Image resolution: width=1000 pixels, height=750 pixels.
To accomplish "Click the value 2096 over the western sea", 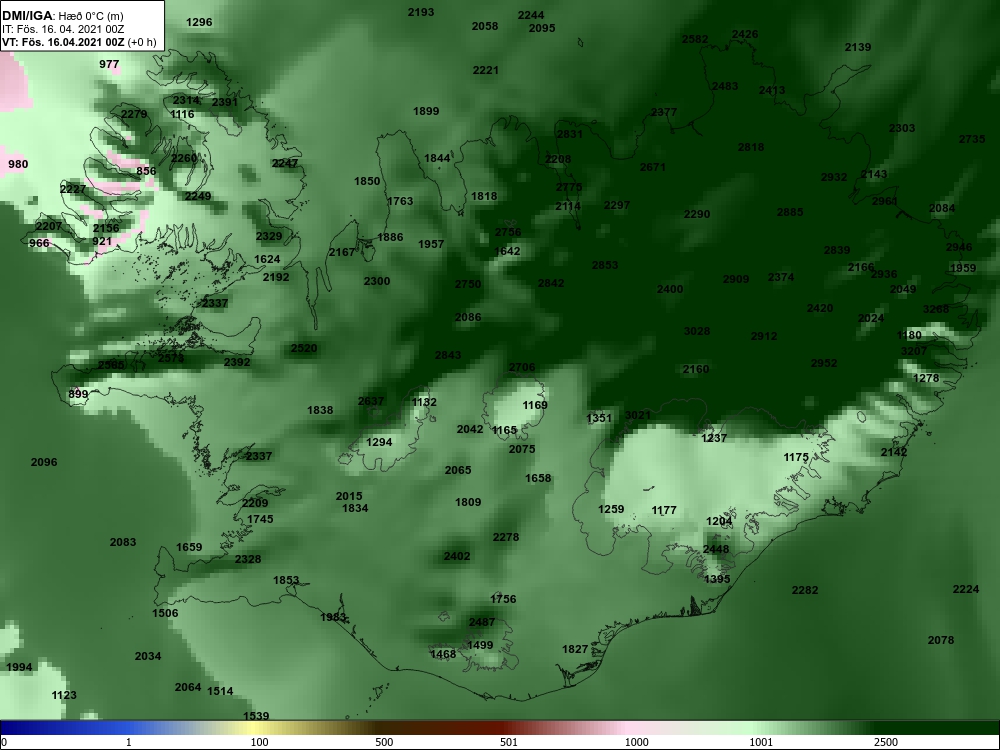I will click(44, 462).
